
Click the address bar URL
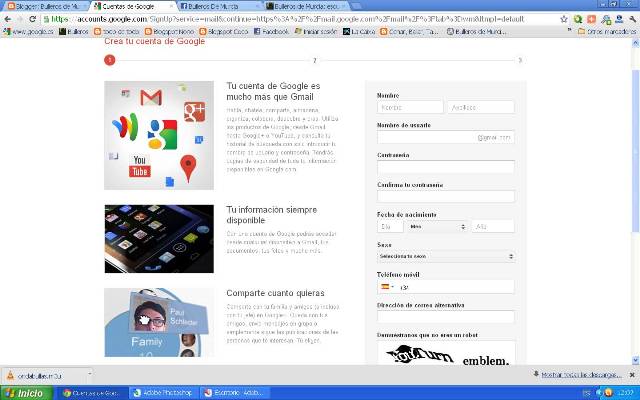pyautogui.click(x=288, y=19)
